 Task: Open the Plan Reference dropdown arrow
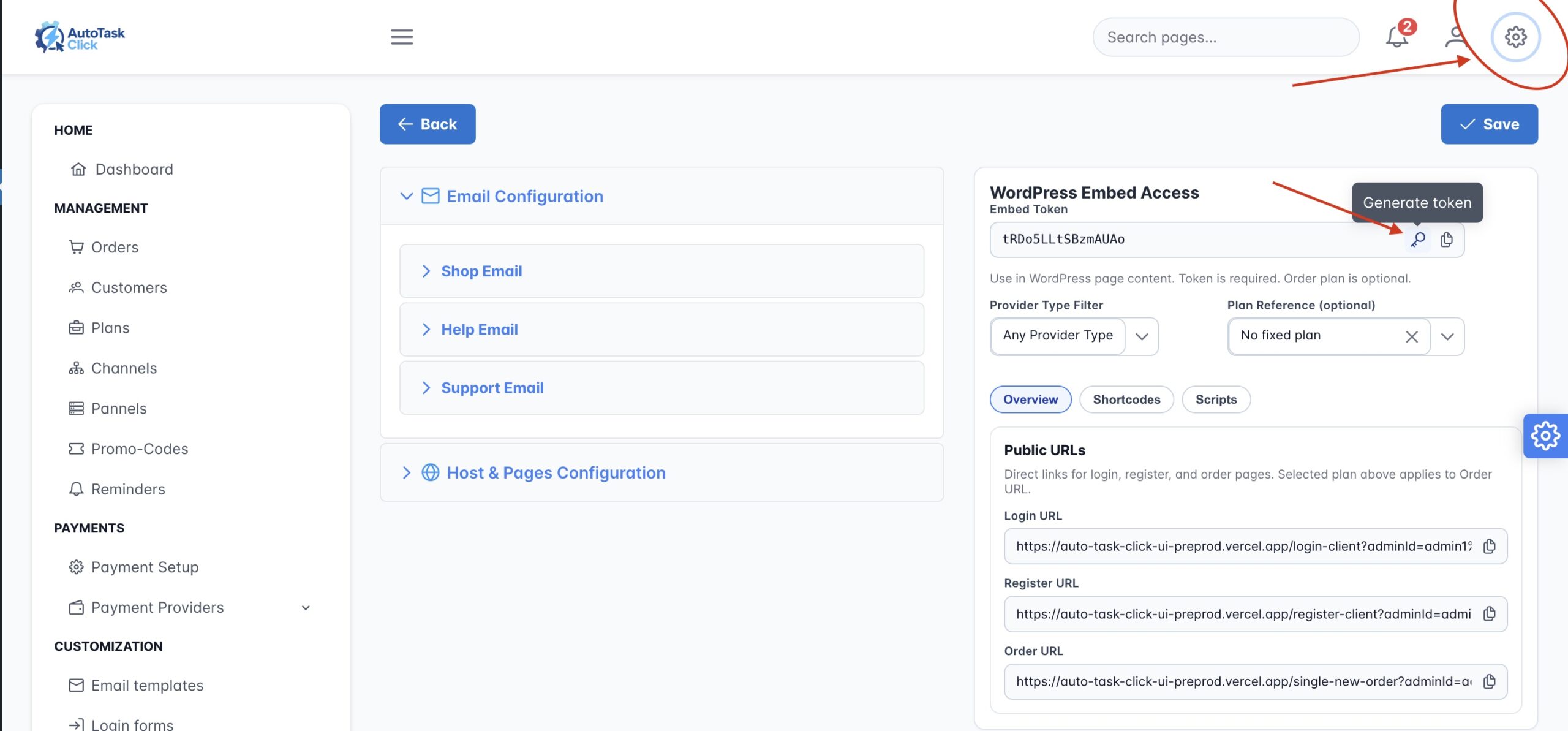tap(1447, 336)
